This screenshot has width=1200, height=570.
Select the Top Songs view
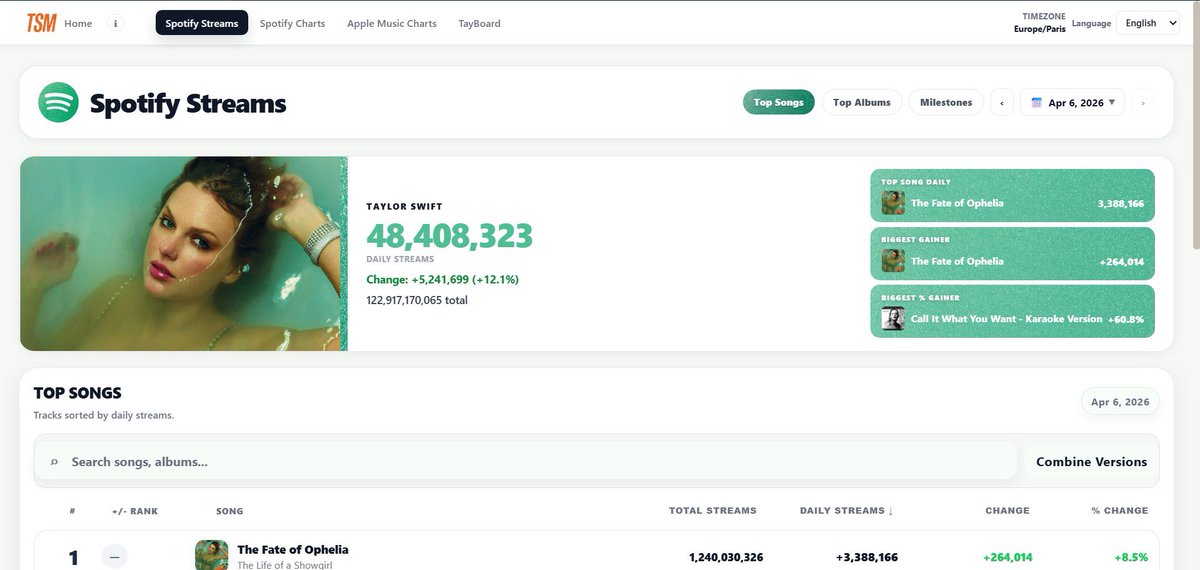coord(778,102)
